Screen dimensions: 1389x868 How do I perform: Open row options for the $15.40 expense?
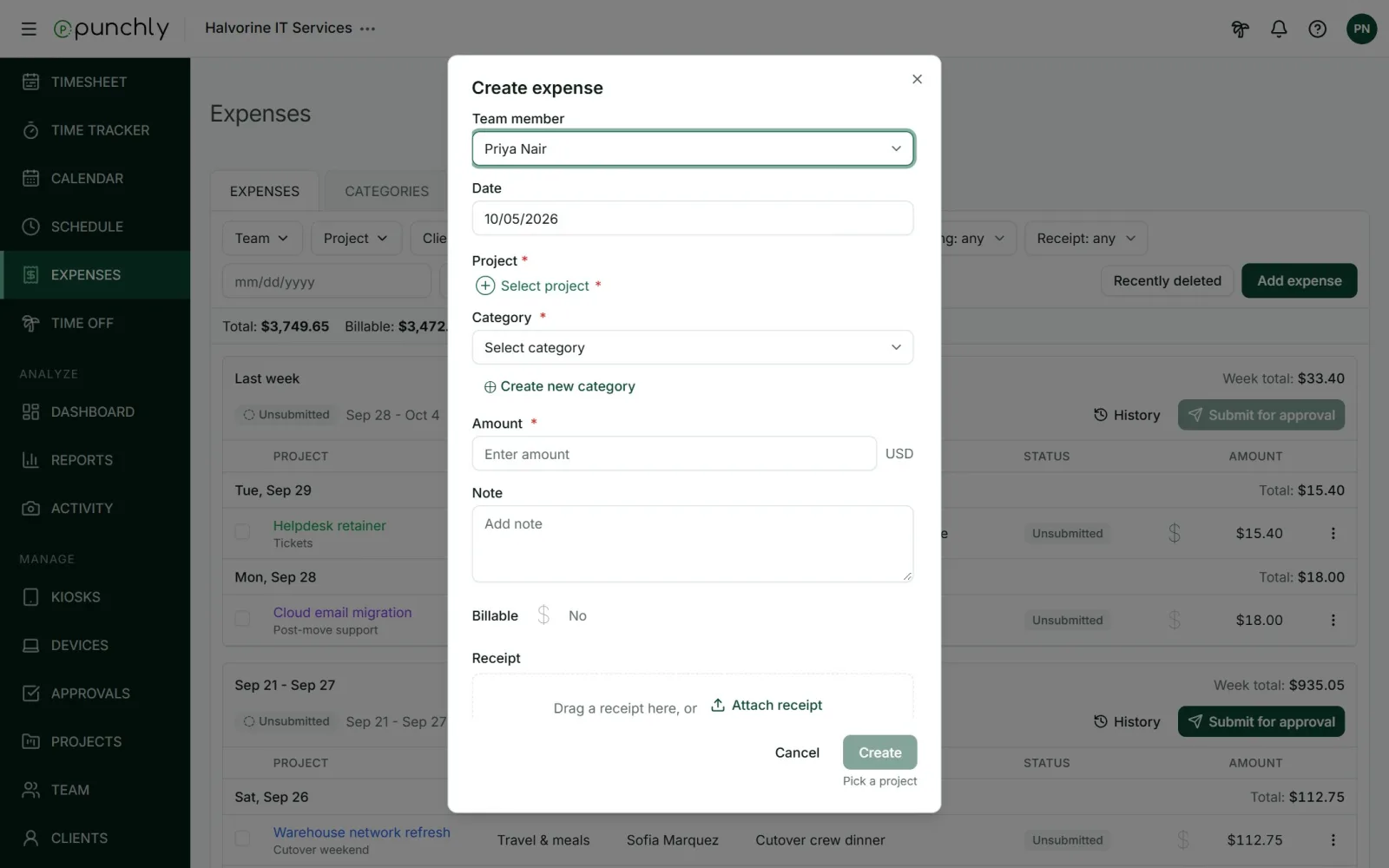(x=1333, y=533)
